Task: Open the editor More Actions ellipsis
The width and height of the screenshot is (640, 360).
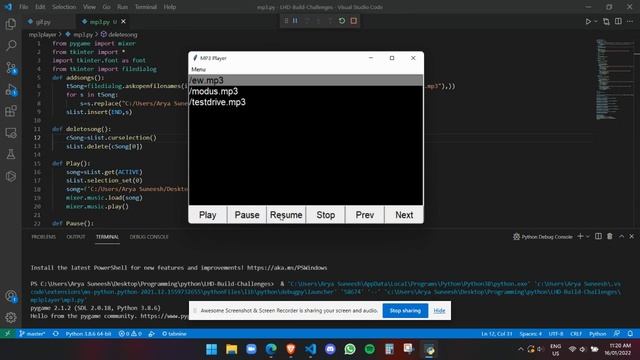Action: [630, 21]
